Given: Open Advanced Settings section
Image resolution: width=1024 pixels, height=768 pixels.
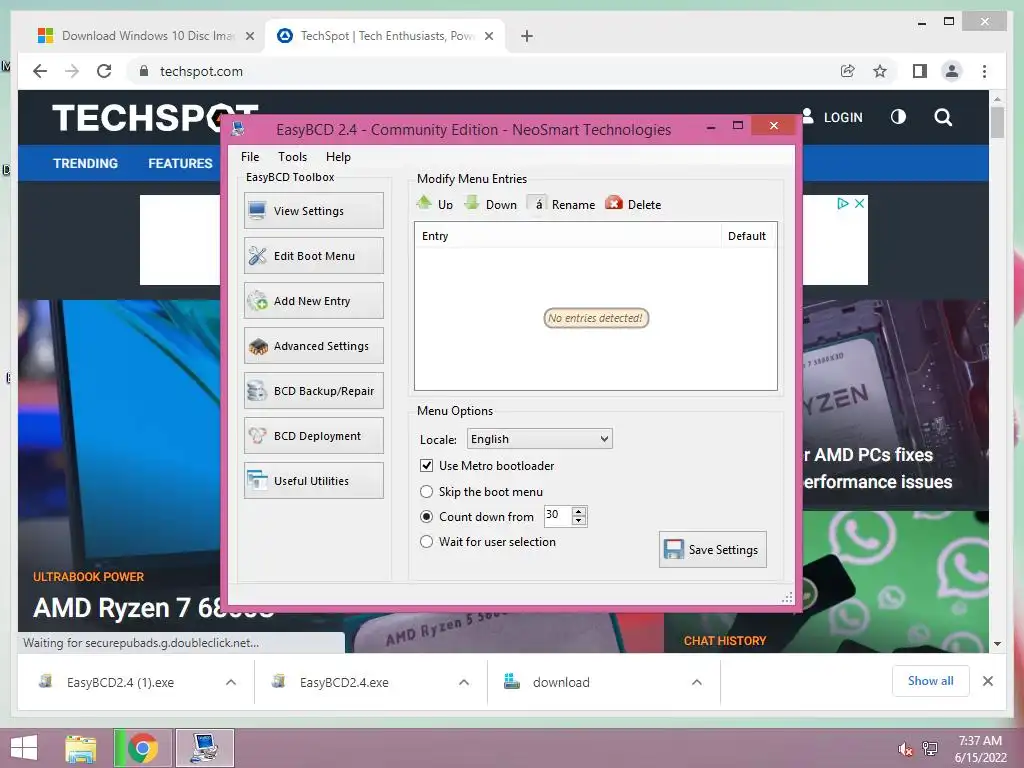Looking at the screenshot, I should click(x=313, y=345).
